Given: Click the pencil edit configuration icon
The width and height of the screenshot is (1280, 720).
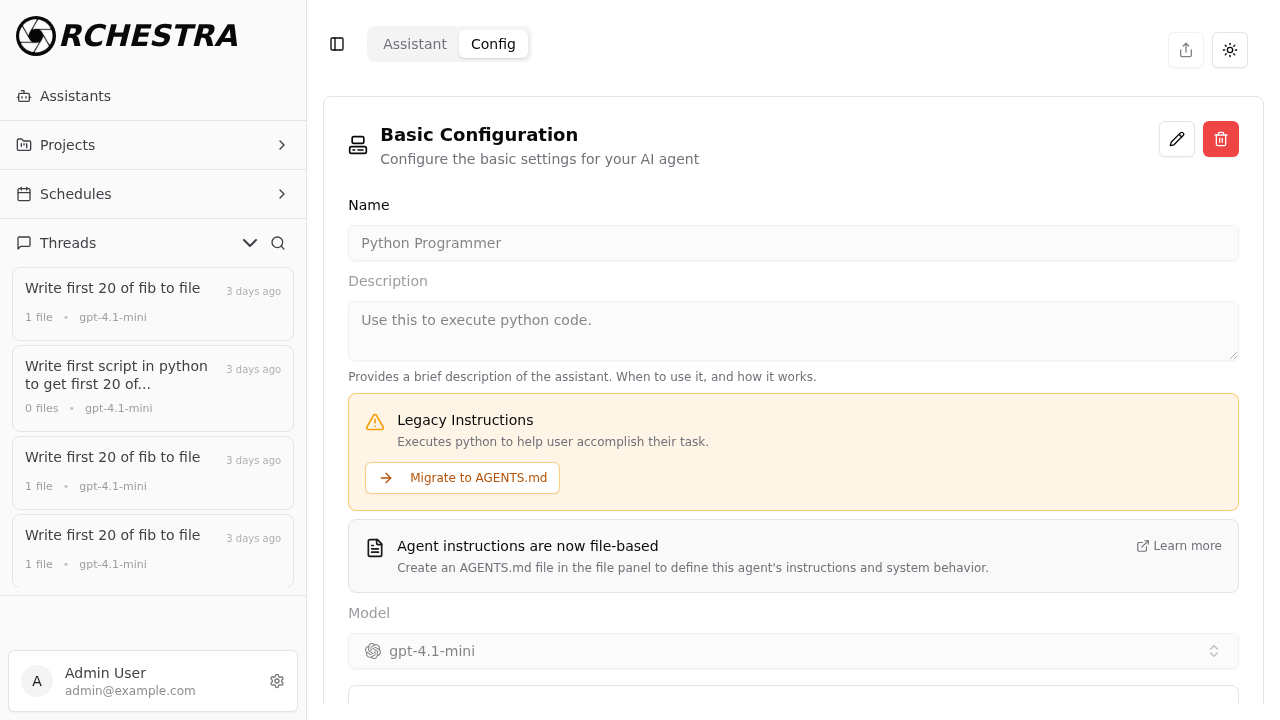Looking at the screenshot, I should coord(1177,139).
